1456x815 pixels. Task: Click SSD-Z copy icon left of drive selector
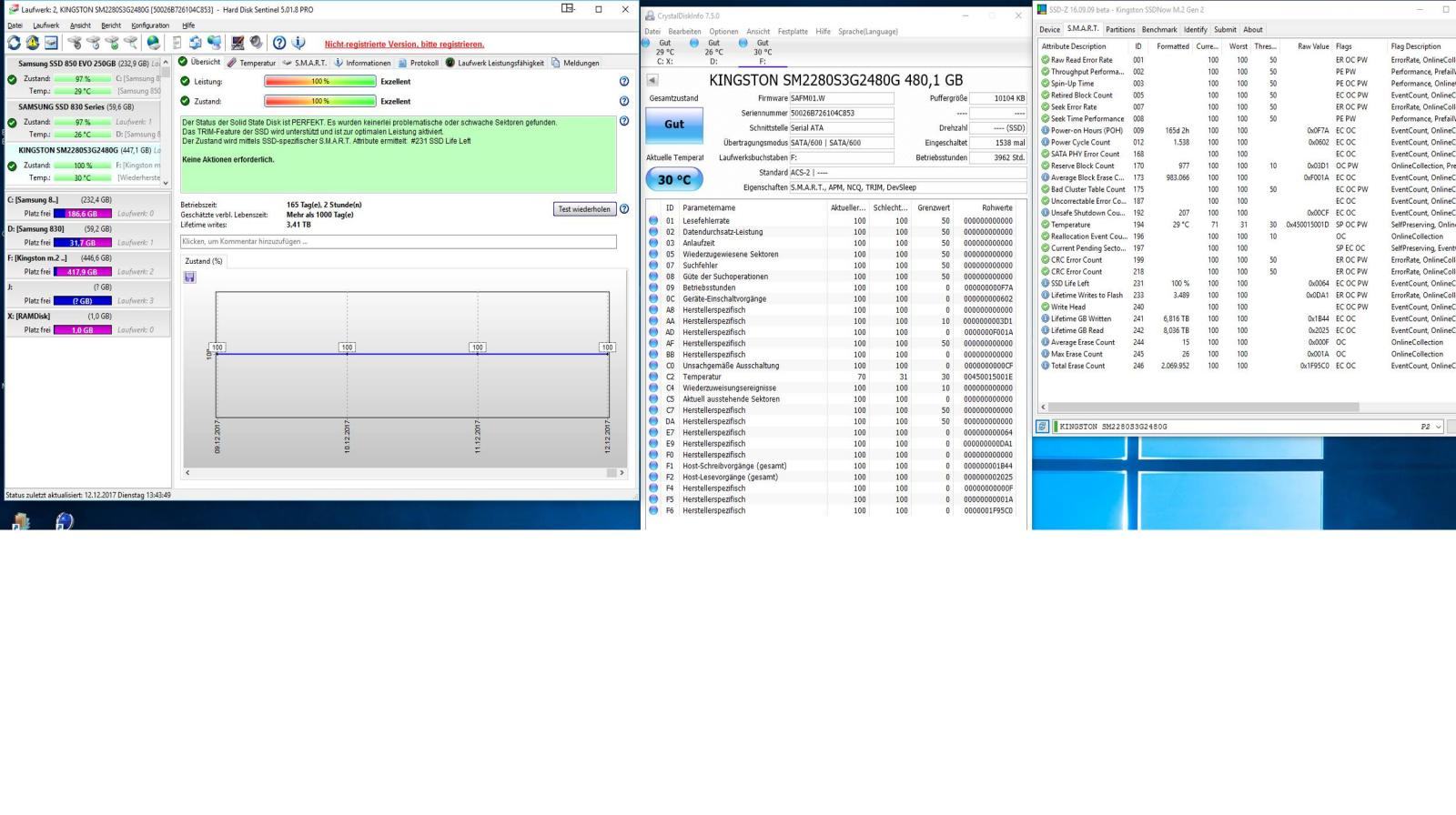click(x=1042, y=427)
